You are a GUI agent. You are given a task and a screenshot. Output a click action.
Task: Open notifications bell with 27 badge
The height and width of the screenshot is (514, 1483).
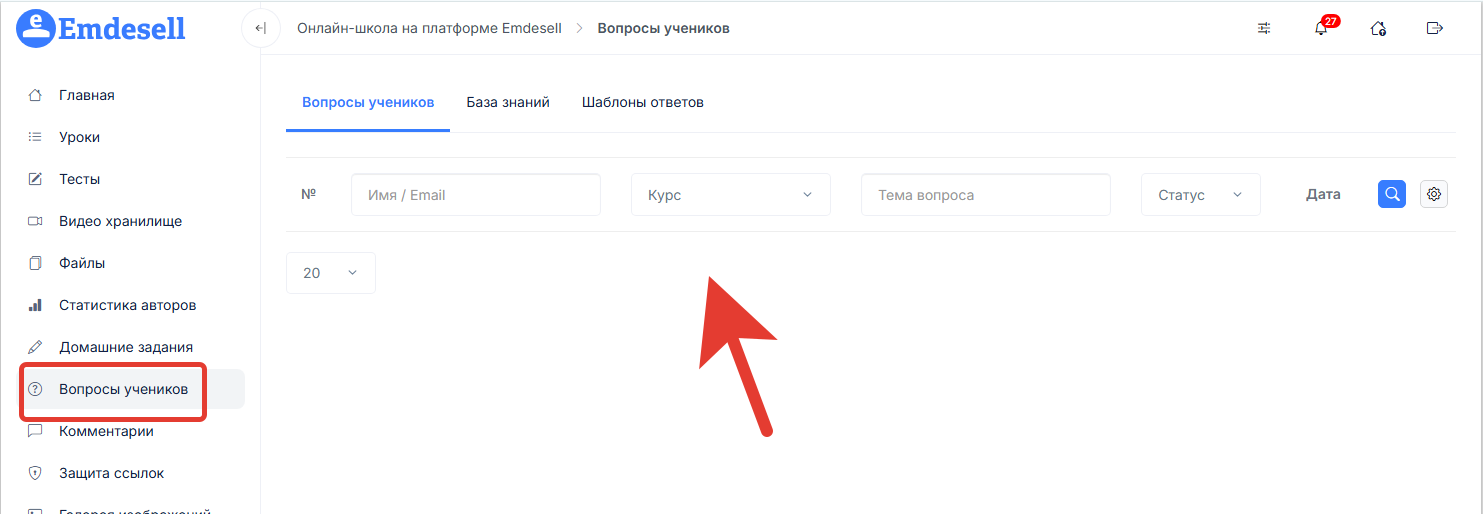coord(1321,28)
